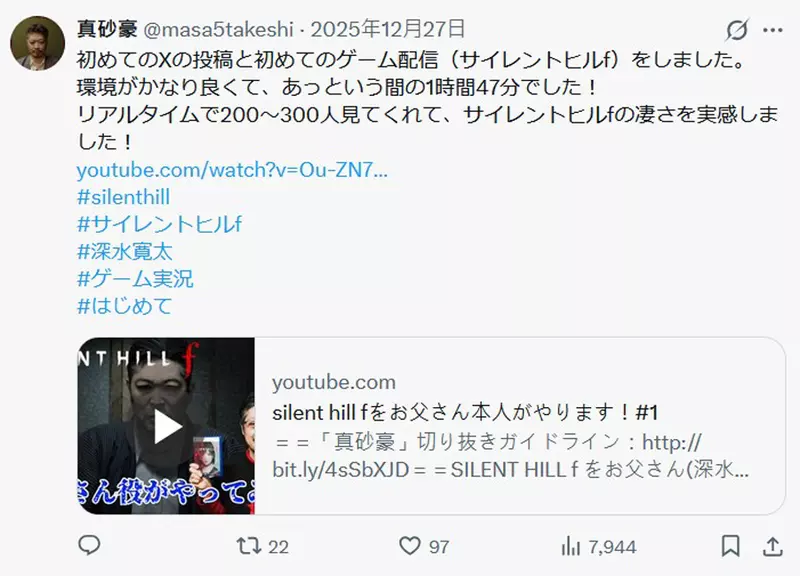Viewport: 800px width, 576px height.
Task: Bookmark this post
Action: point(731,546)
